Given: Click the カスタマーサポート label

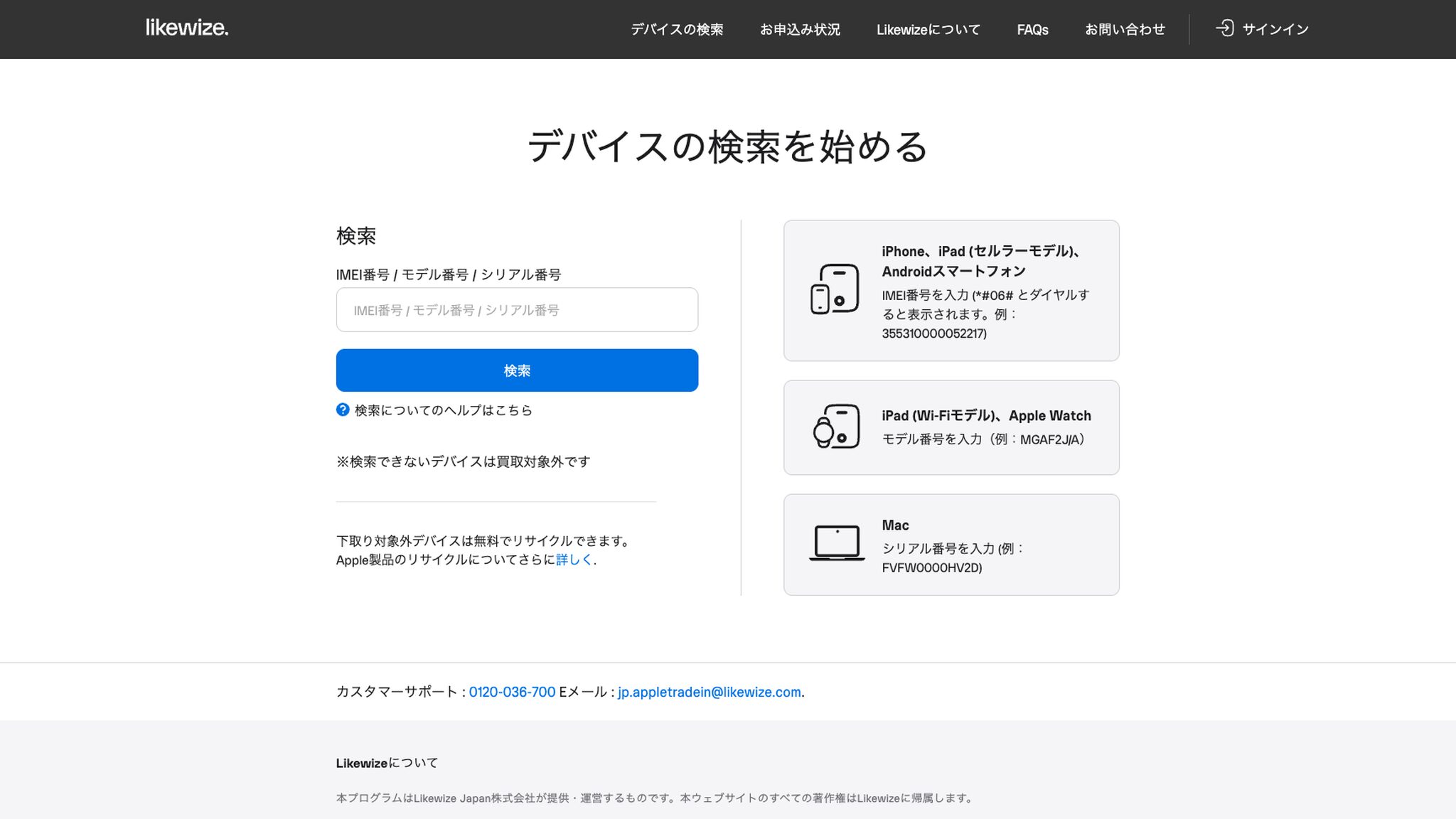Looking at the screenshot, I should (397, 692).
